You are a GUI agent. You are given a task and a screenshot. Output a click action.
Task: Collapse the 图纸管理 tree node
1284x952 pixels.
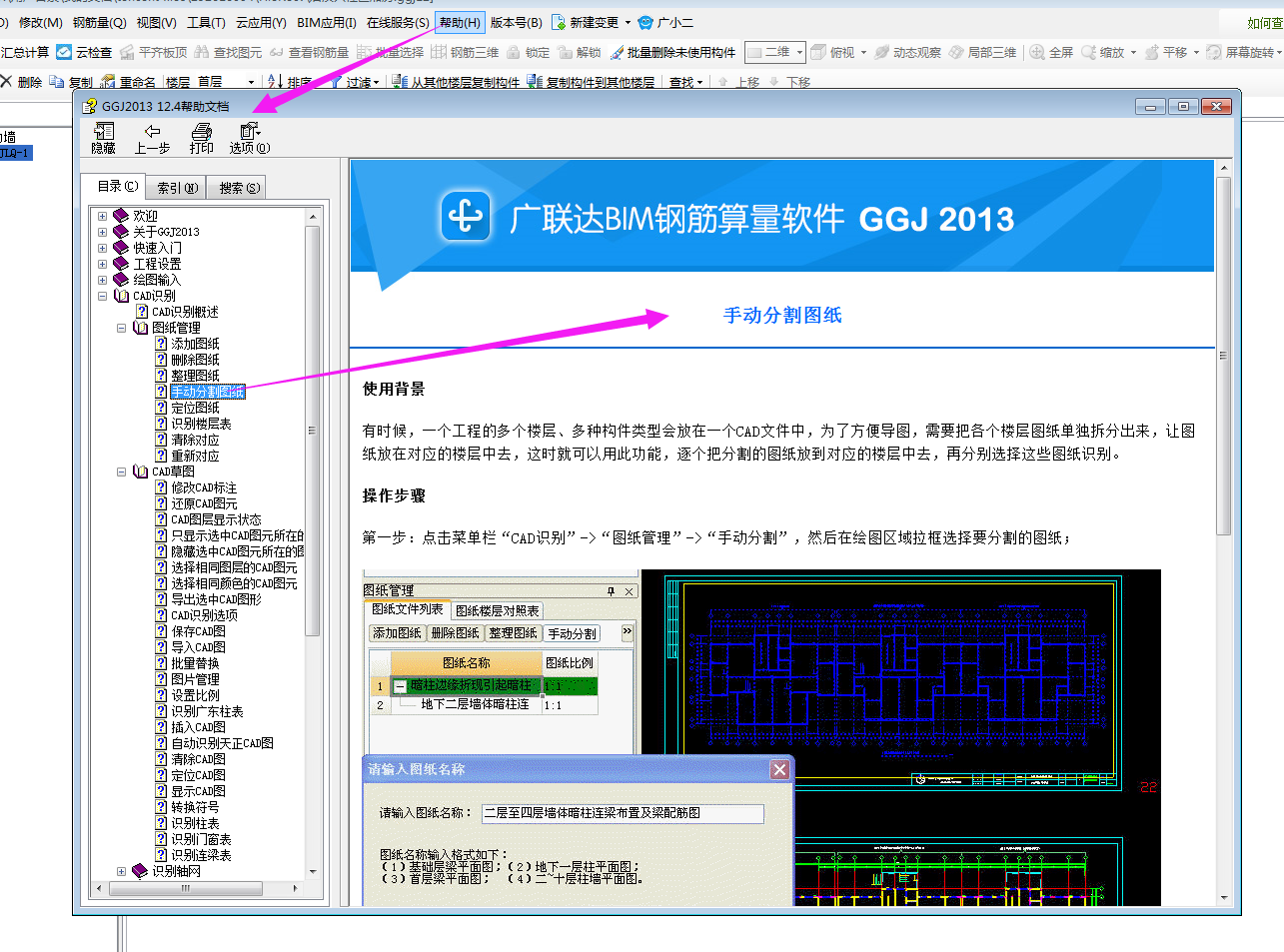121,328
